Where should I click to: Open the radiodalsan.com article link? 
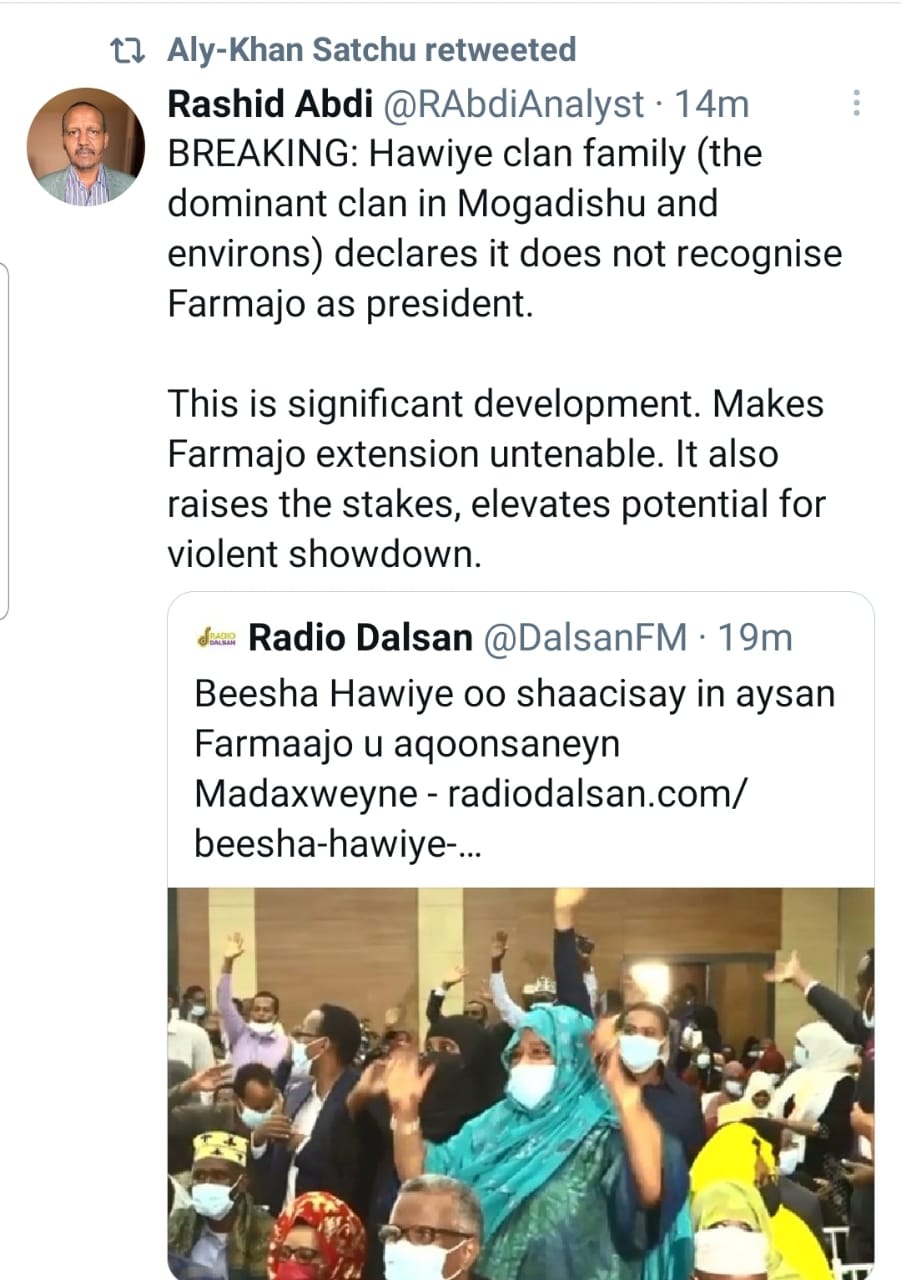click(598, 794)
